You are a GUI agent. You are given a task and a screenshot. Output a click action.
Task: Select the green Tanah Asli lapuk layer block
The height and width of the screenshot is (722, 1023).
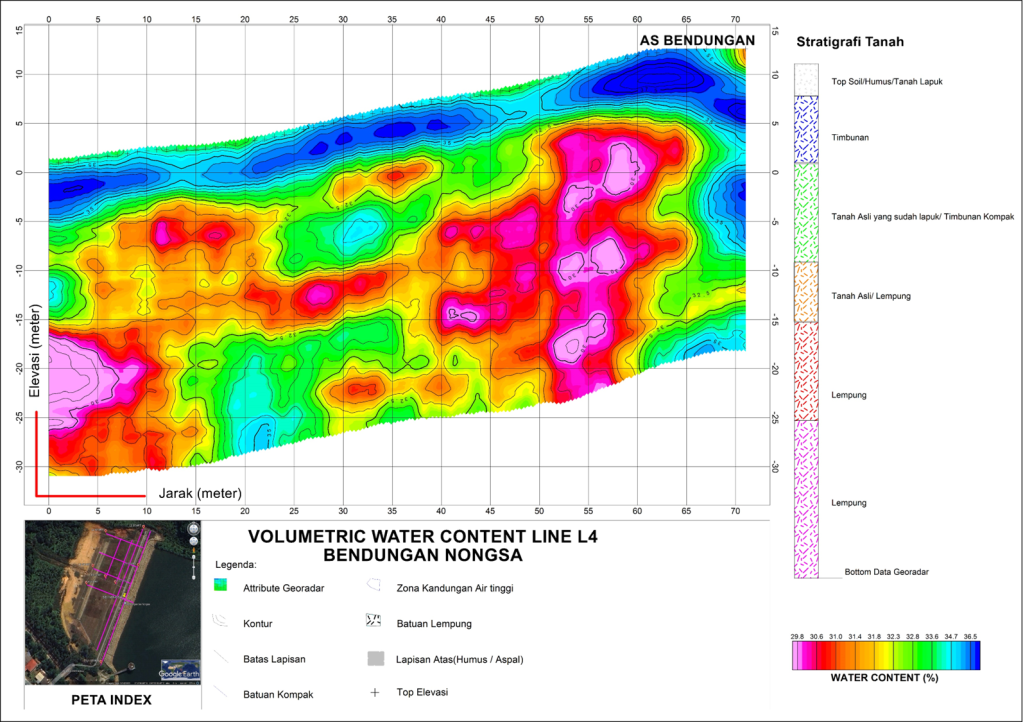tap(806, 212)
